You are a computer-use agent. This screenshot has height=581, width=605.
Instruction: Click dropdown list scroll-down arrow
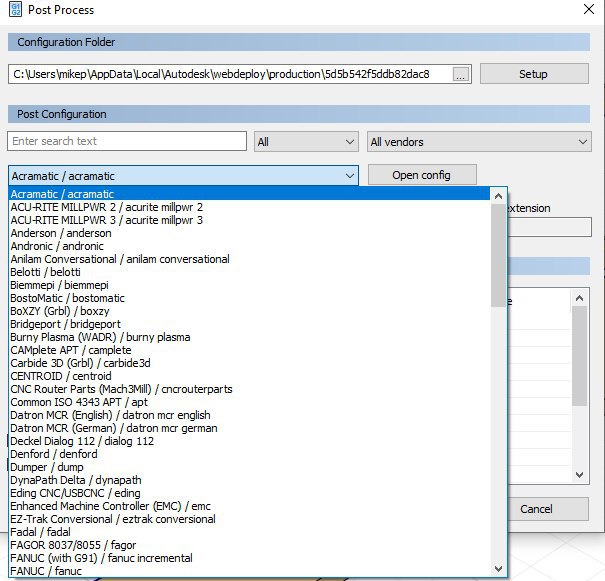click(x=498, y=569)
